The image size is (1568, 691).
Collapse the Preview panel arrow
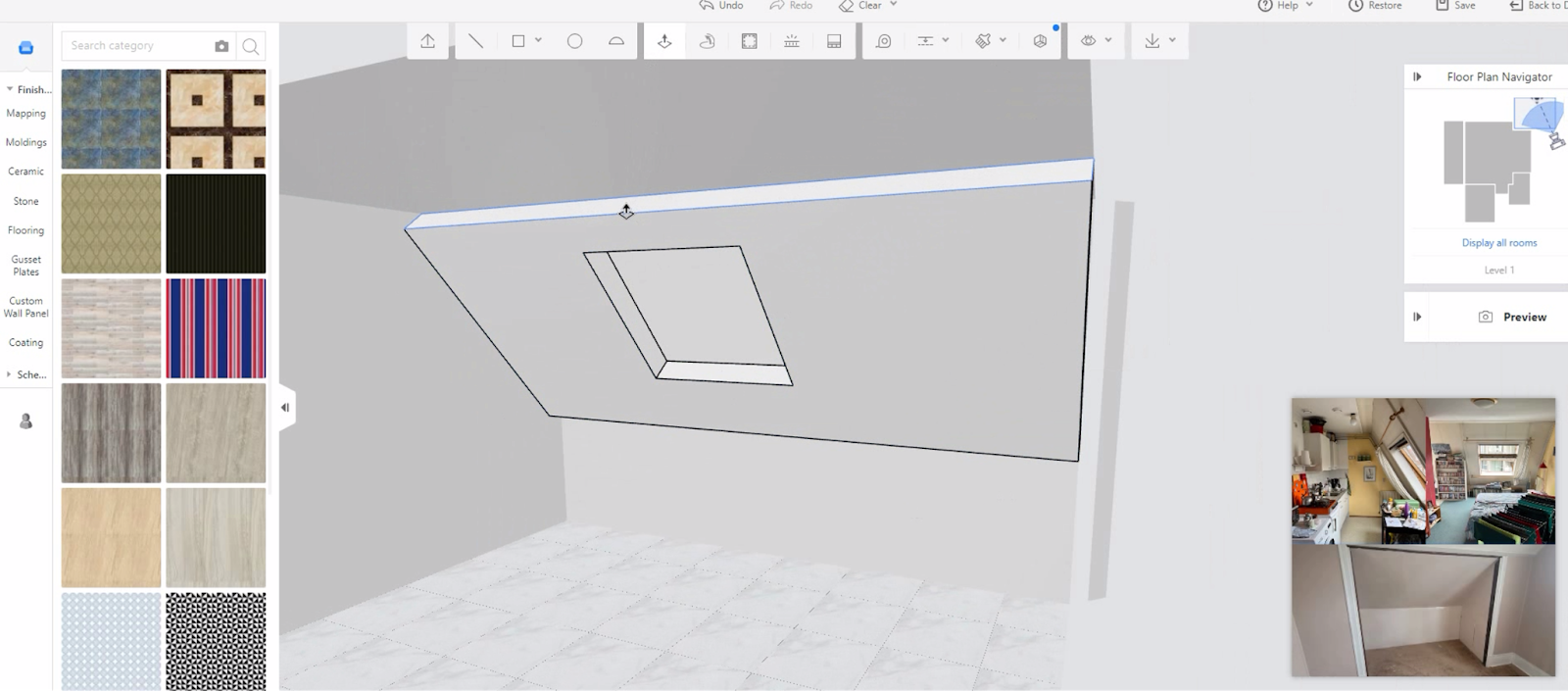click(1417, 317)
